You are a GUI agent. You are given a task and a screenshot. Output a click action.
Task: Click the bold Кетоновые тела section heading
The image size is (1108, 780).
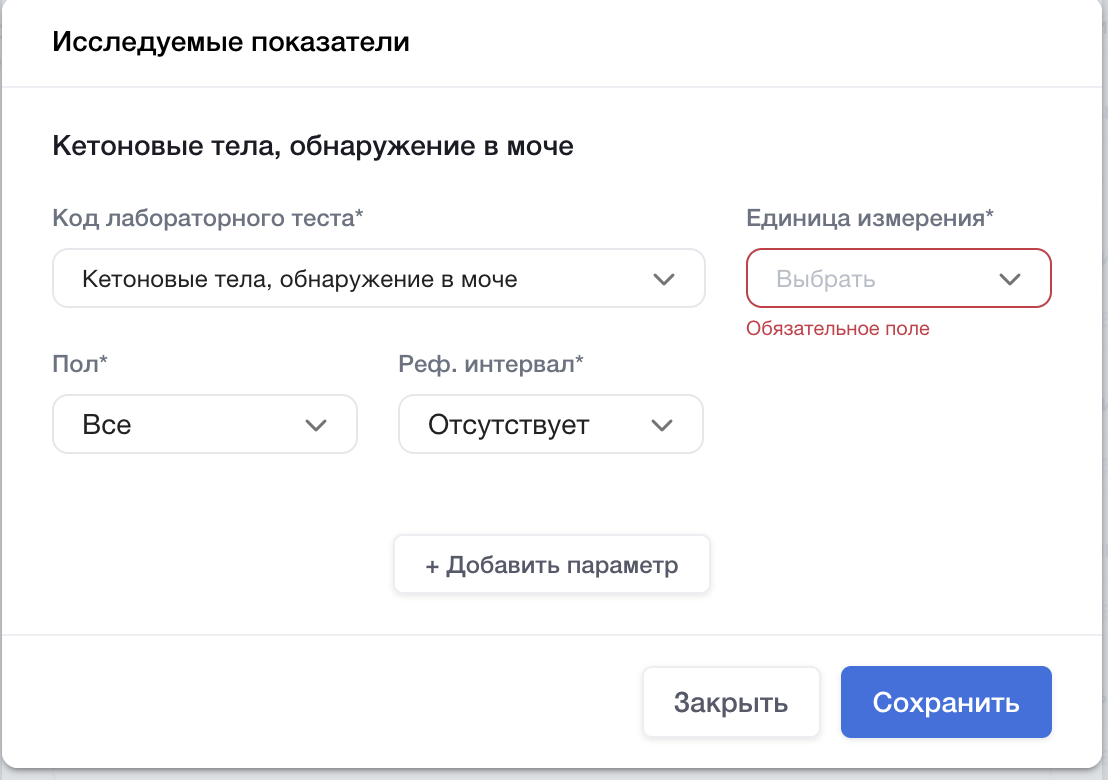click(x=313, y=147)
